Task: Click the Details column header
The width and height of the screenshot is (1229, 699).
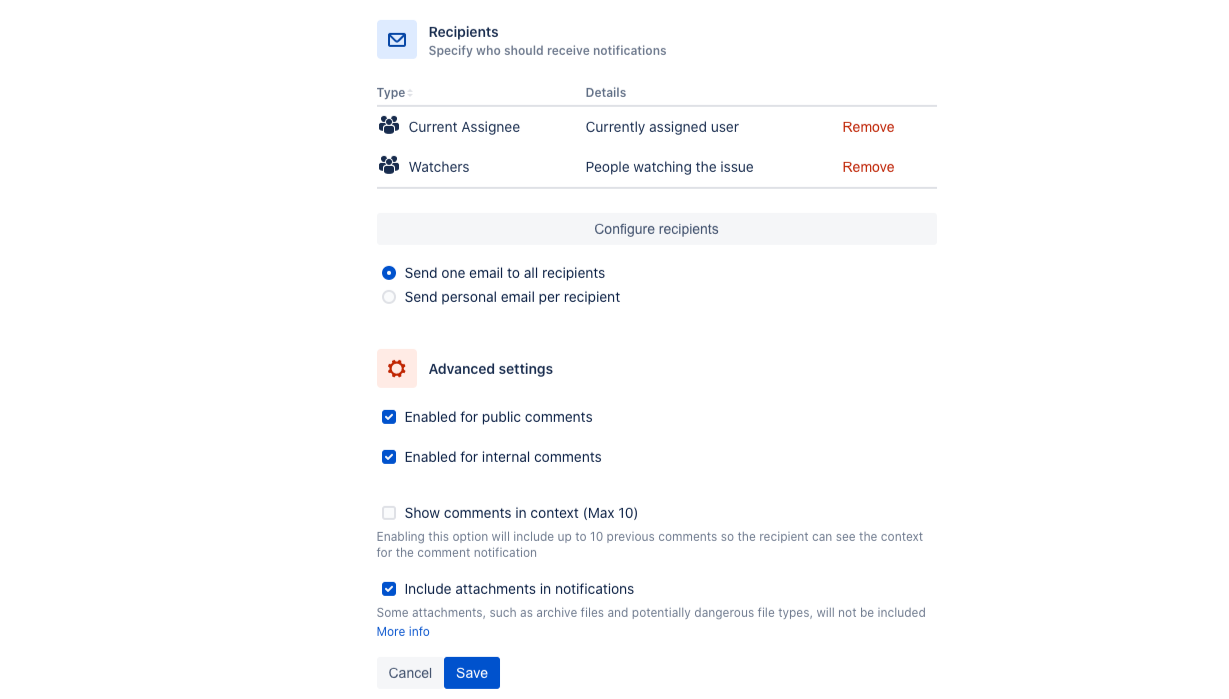Action: pyautogui.click(x=606, y=93)
